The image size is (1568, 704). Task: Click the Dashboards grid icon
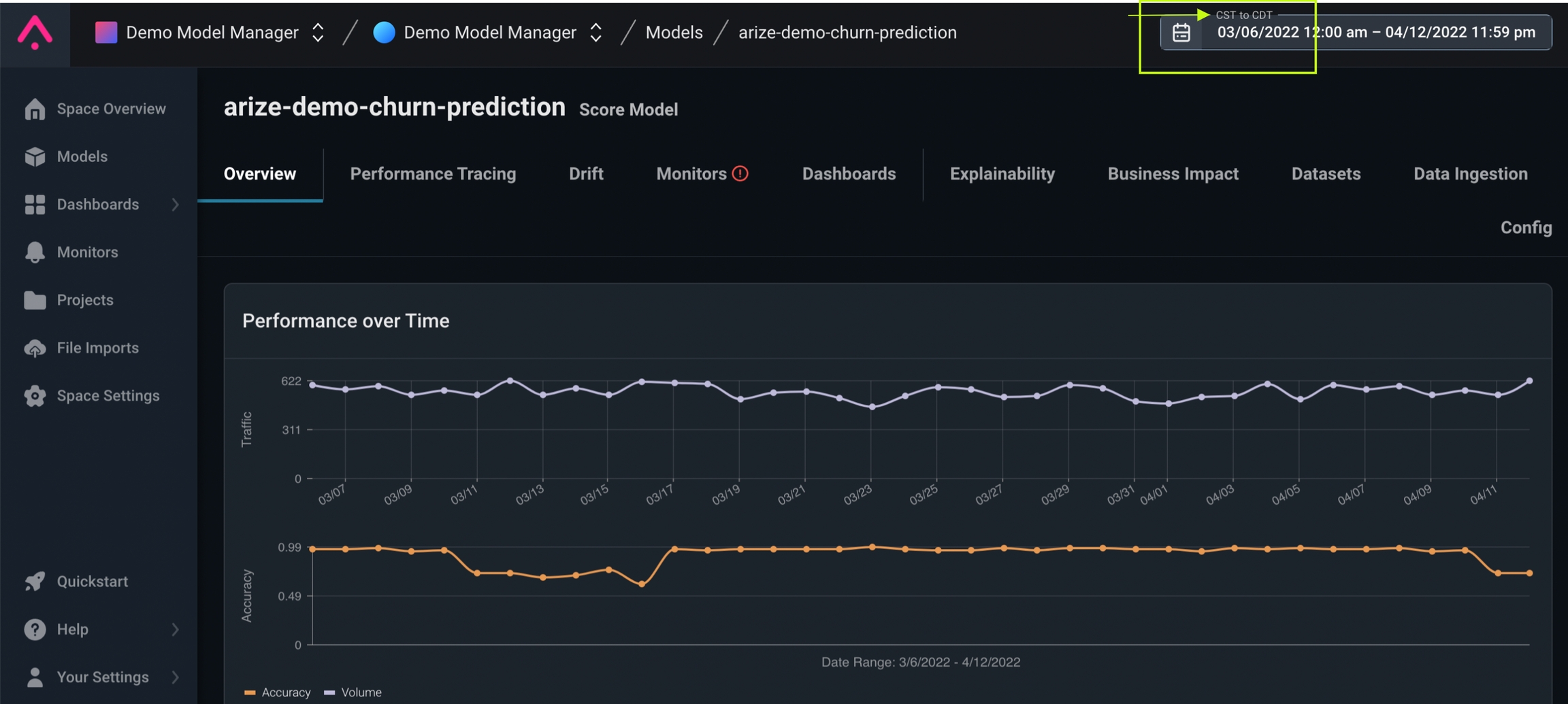coord(35,204)
